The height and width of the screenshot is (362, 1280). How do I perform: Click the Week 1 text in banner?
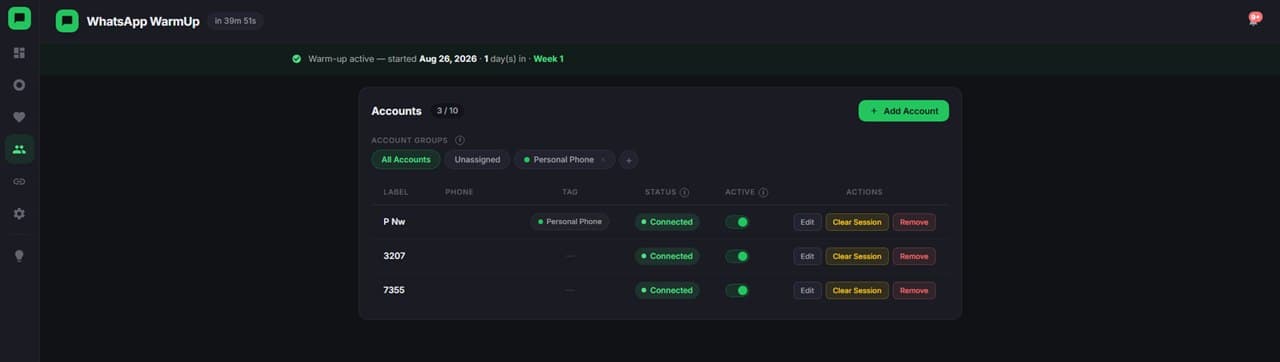pos(548,59)
